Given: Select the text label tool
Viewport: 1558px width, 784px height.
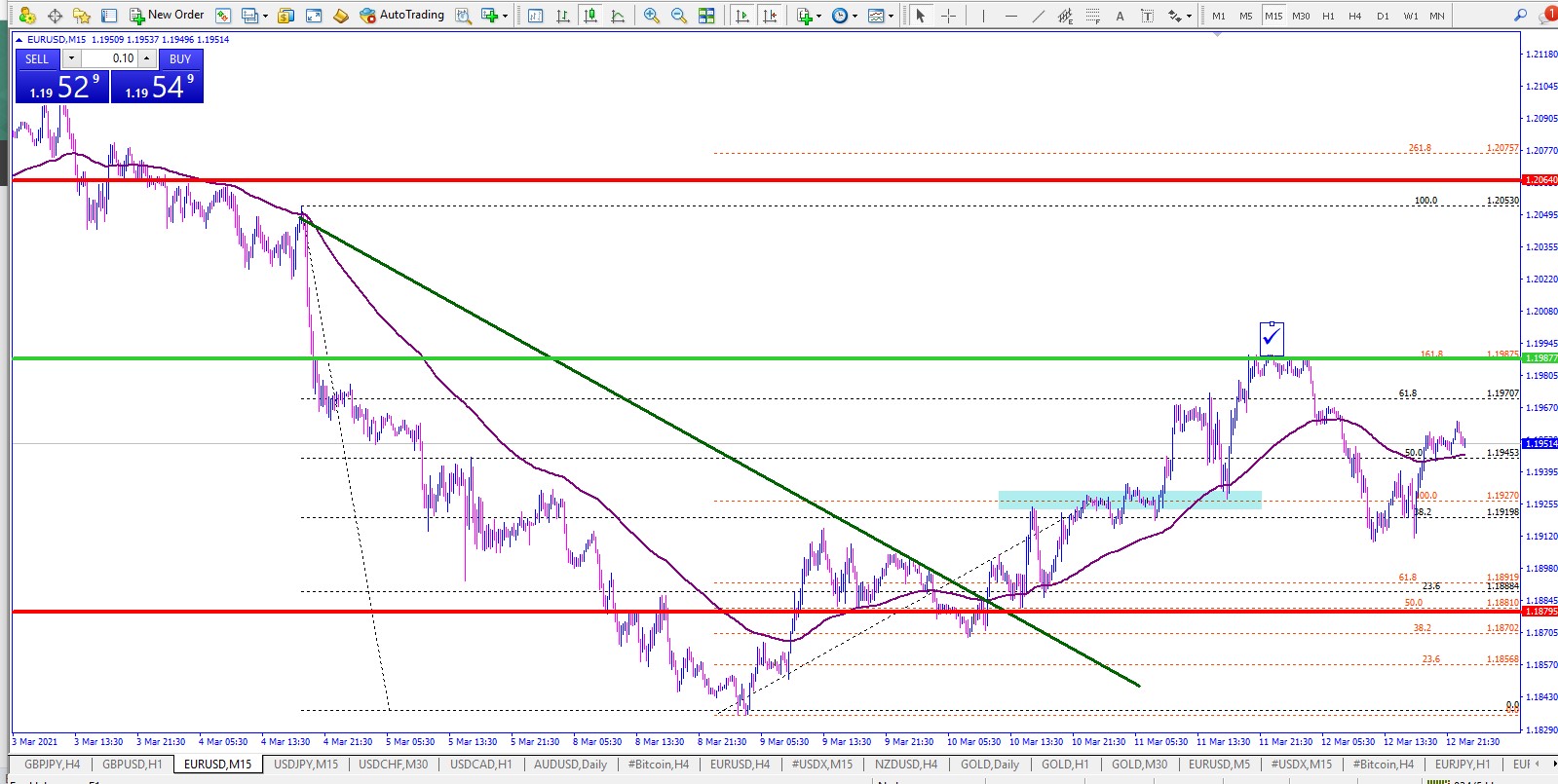Looking at the screenshot, I should 1147,16.
